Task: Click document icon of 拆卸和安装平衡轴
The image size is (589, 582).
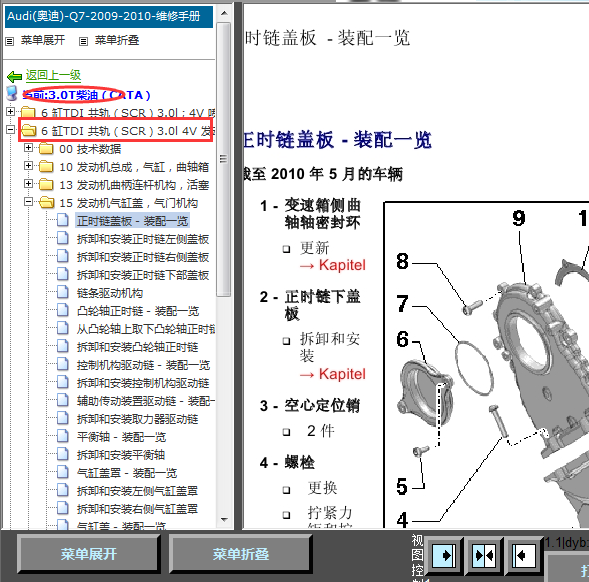Action: point(63,454)
